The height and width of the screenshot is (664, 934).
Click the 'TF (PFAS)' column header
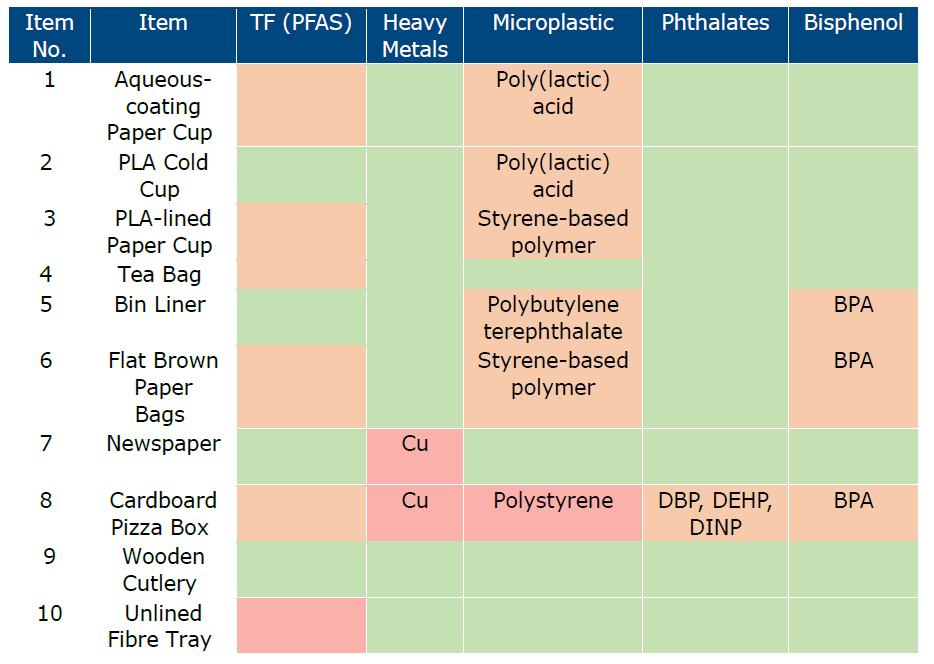click(301, 23)
